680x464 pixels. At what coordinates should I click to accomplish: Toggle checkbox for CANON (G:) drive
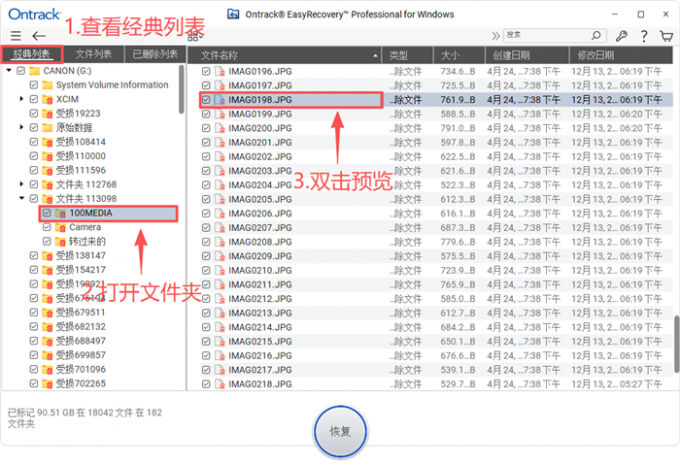(x=20, y=71)
